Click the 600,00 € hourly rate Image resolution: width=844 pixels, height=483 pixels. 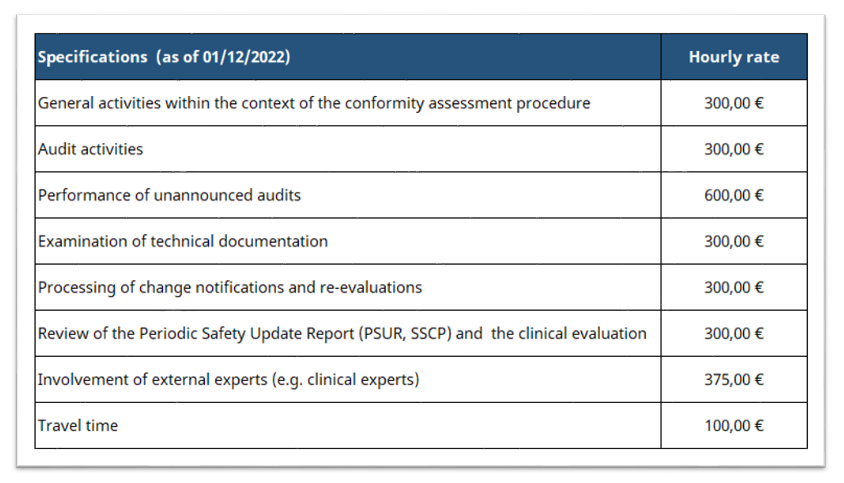[x=733, y=195]
